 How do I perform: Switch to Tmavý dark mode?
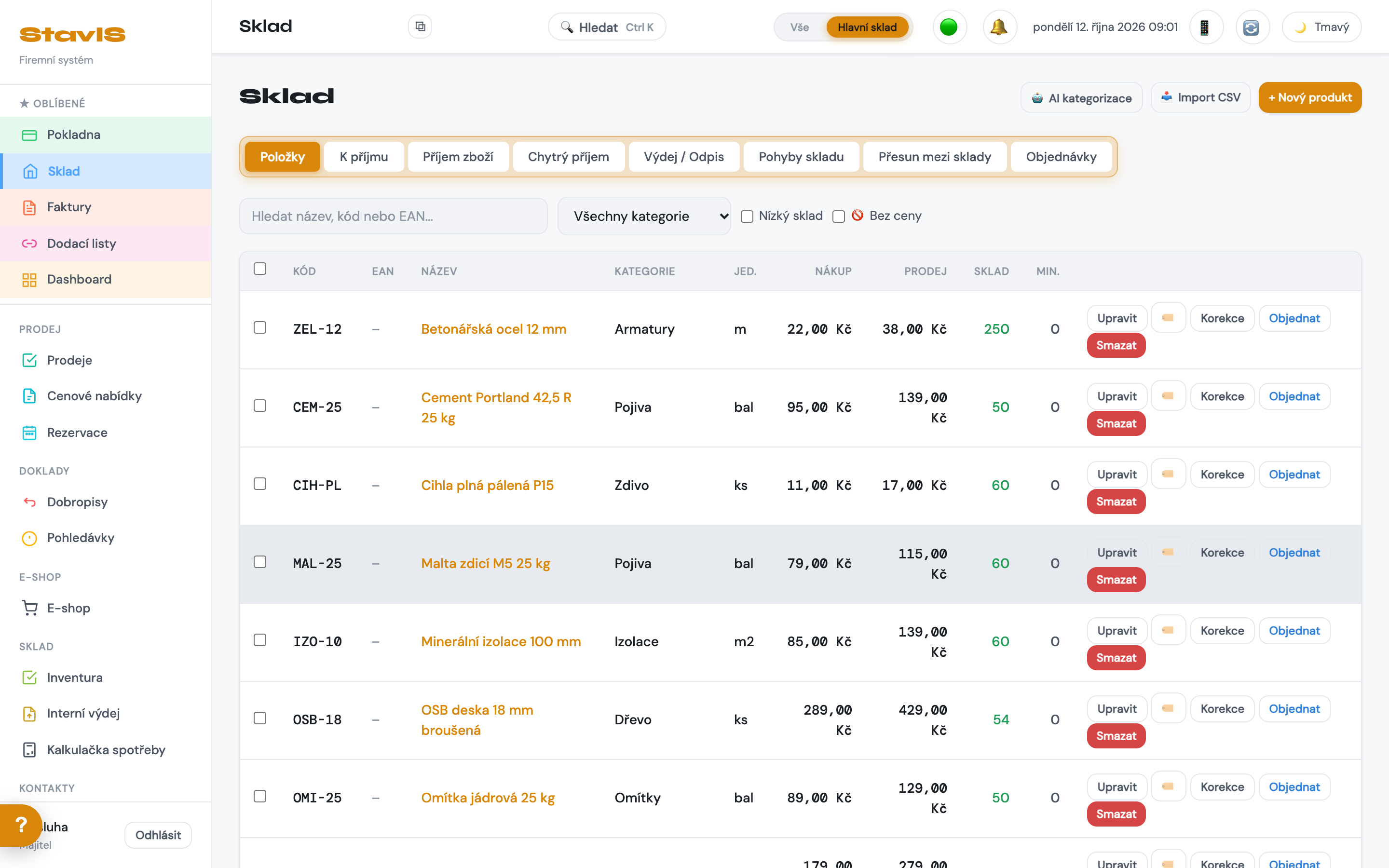(x=1322, y=27)
